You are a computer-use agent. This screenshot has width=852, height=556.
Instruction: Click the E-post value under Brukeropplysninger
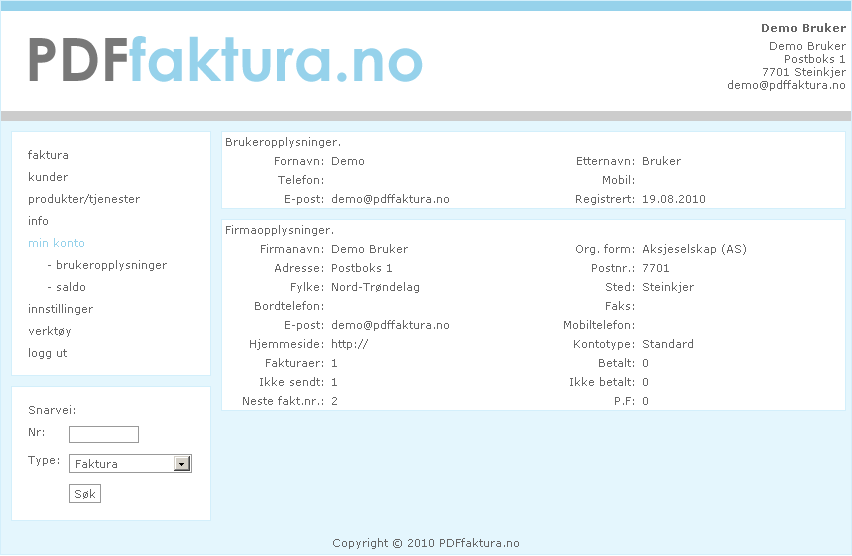(390, 199)
